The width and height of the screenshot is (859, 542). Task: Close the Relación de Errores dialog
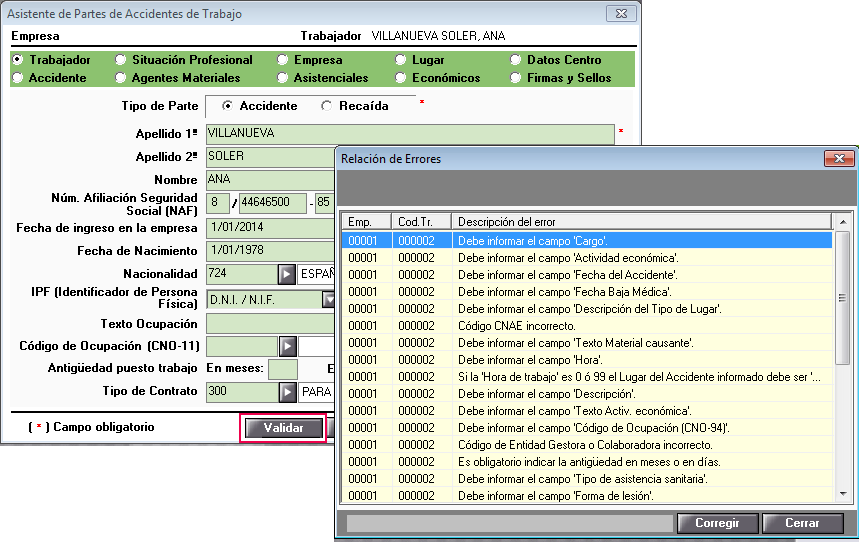(839, 158)
